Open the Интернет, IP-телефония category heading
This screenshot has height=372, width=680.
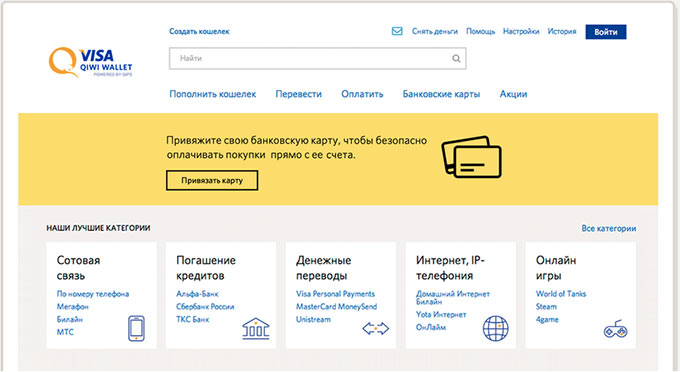(x=450, y=268)
